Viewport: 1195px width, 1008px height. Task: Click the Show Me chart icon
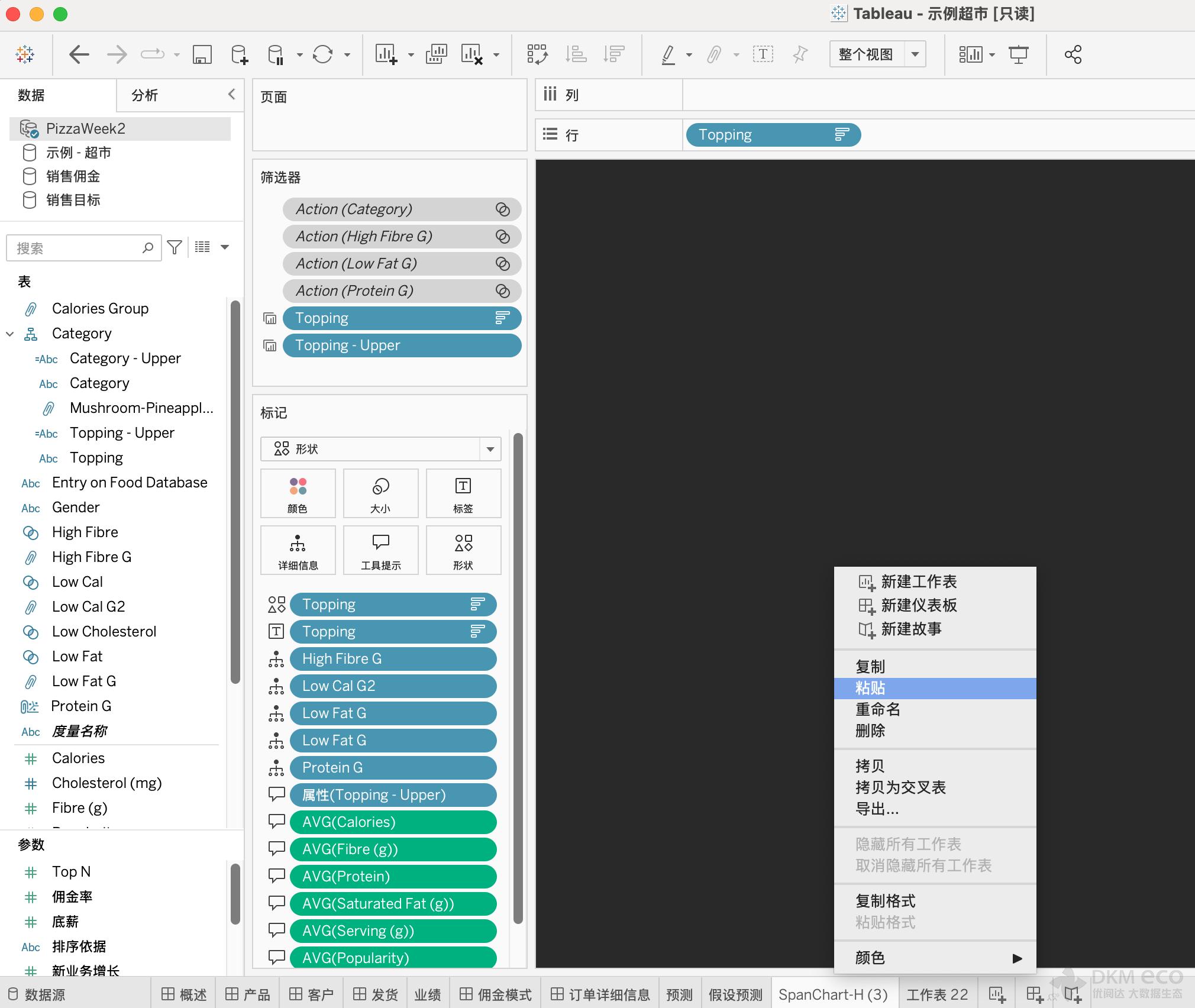[970, 54]
